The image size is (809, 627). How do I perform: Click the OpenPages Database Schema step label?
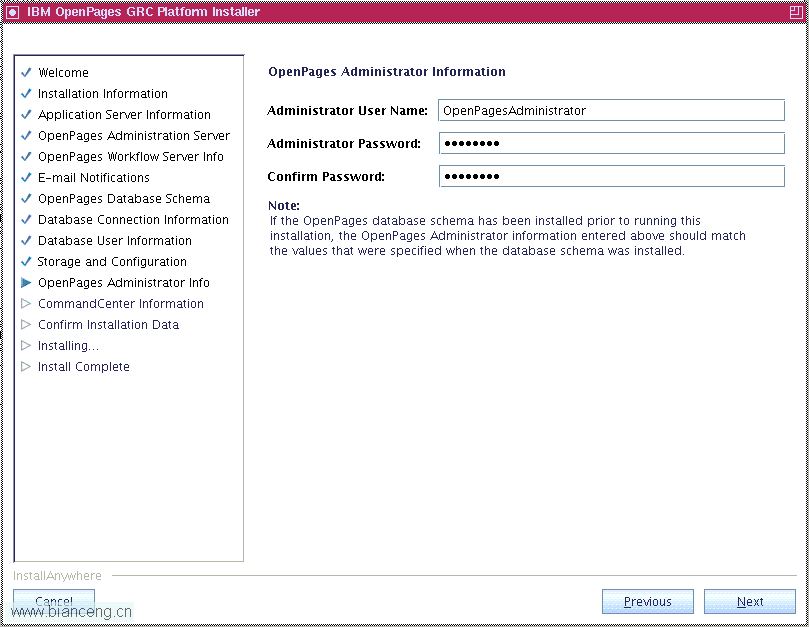pos(124,199)
